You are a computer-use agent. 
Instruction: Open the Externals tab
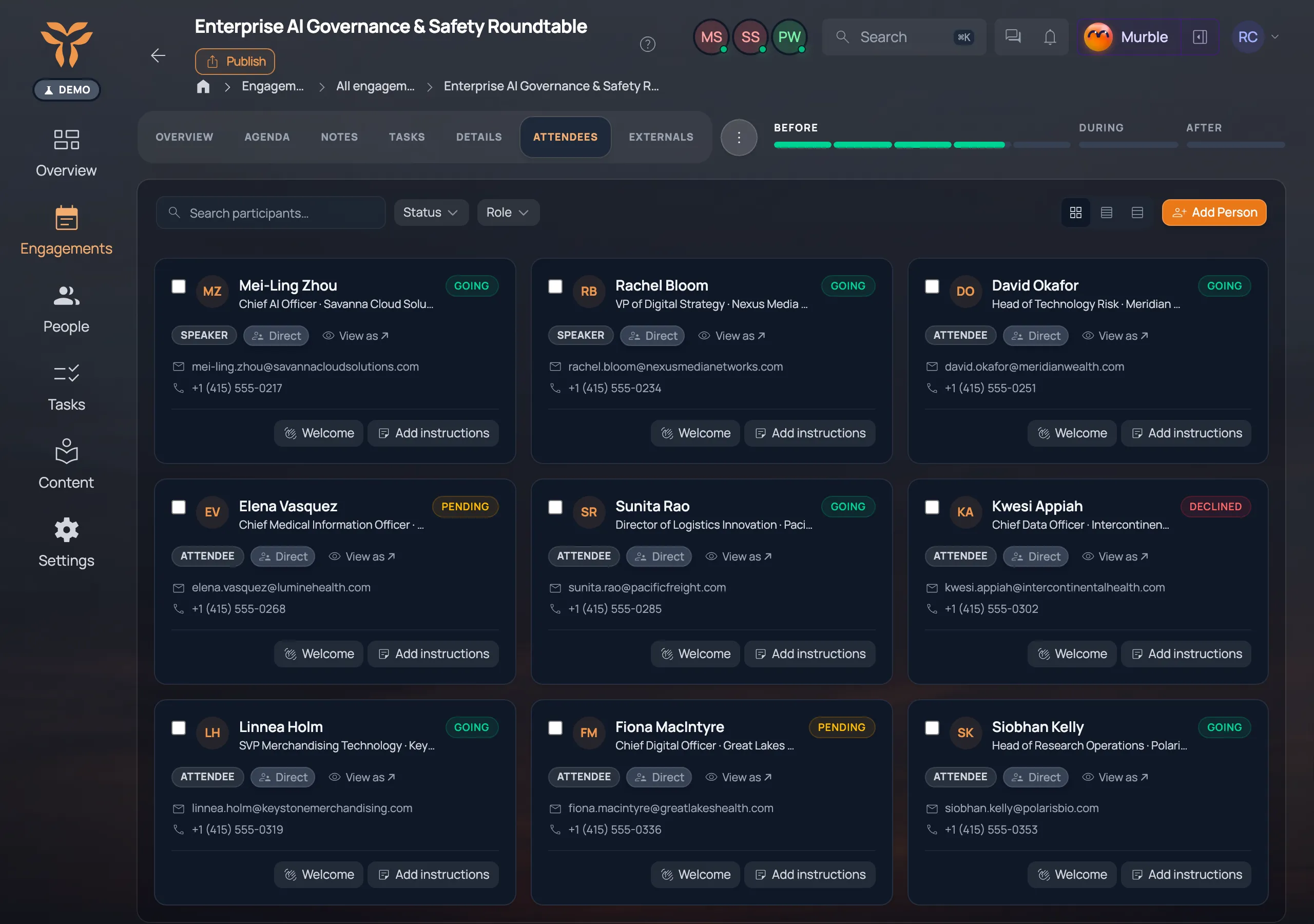tap(661, 138)
